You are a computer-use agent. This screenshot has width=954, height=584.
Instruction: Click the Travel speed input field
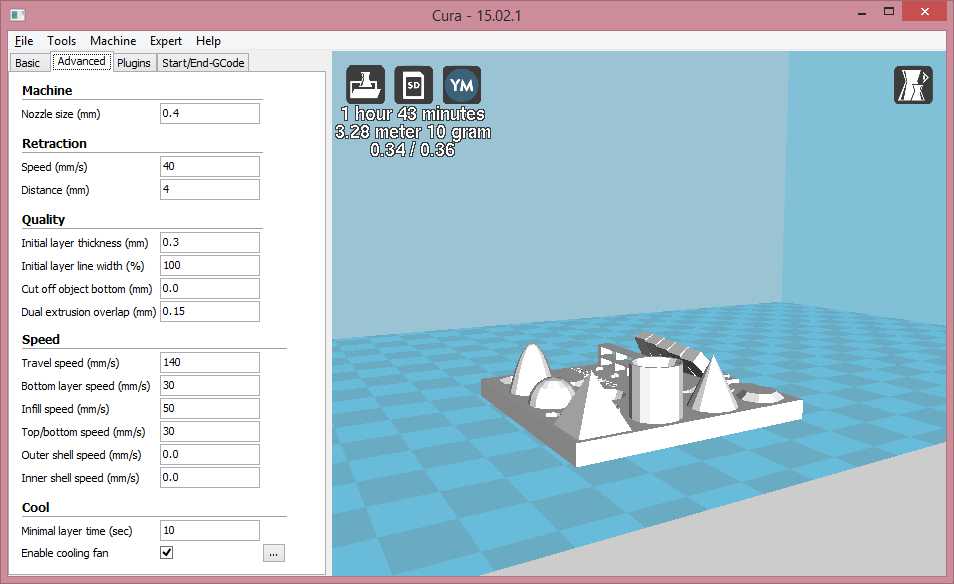point(209,362)
